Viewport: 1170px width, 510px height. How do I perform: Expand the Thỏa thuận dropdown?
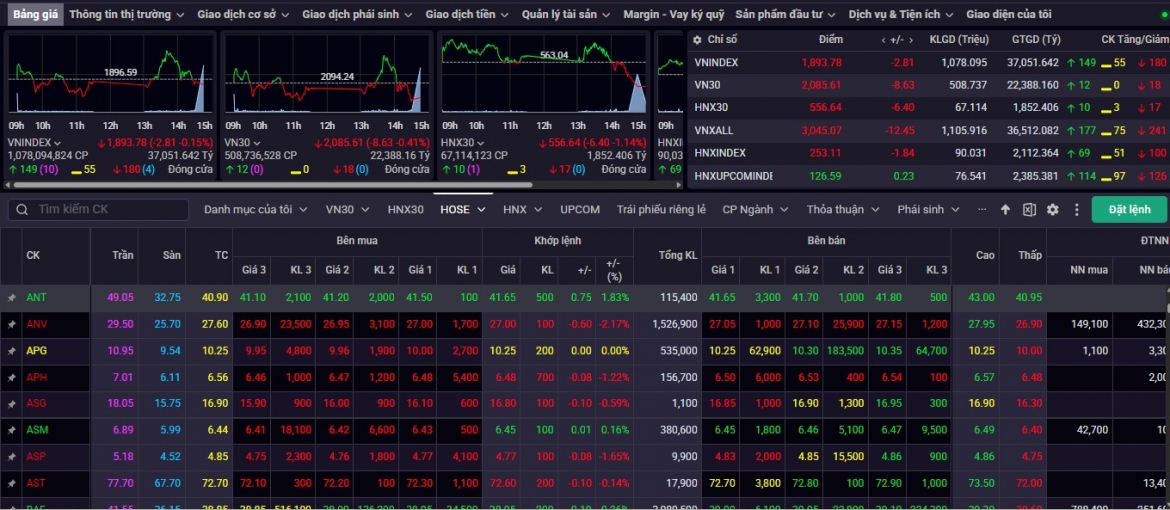(x=875, y=210)
